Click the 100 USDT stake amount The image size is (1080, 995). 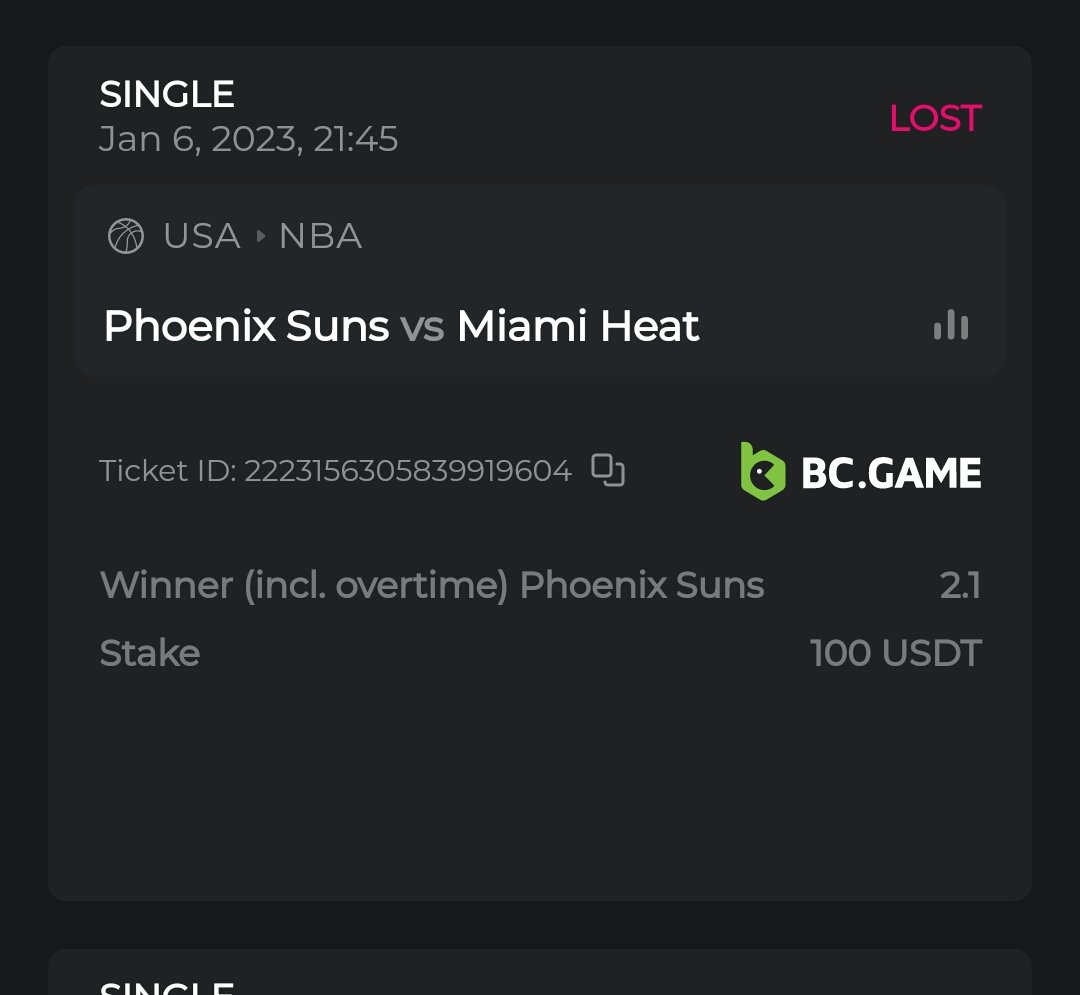896,653
